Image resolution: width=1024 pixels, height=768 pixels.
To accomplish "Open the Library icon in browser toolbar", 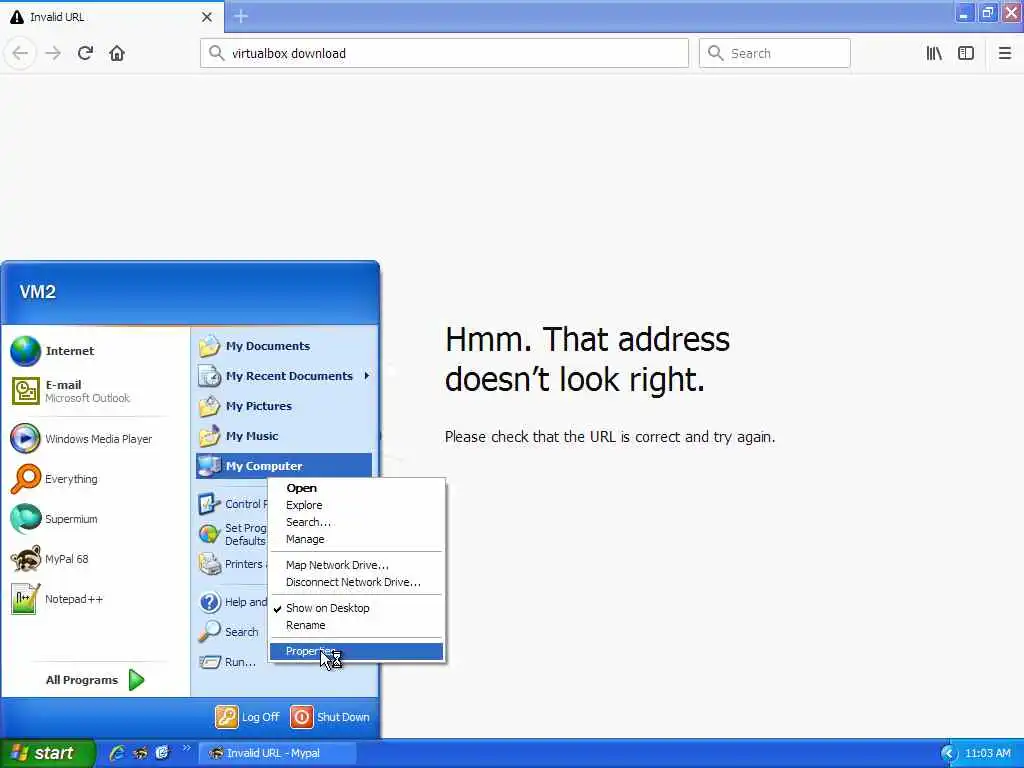I will click(x=934, y=53).
